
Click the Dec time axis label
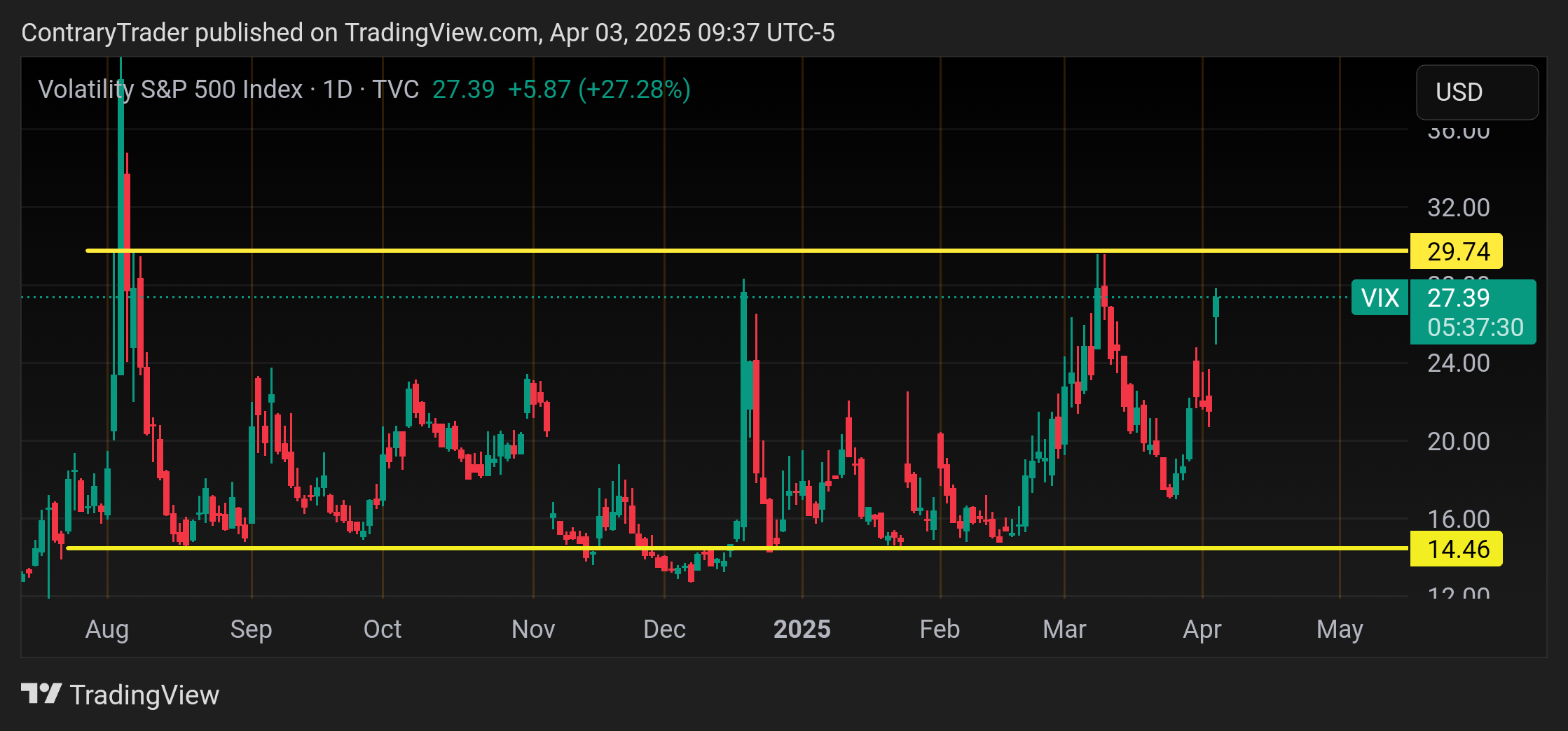click(664, 629)
